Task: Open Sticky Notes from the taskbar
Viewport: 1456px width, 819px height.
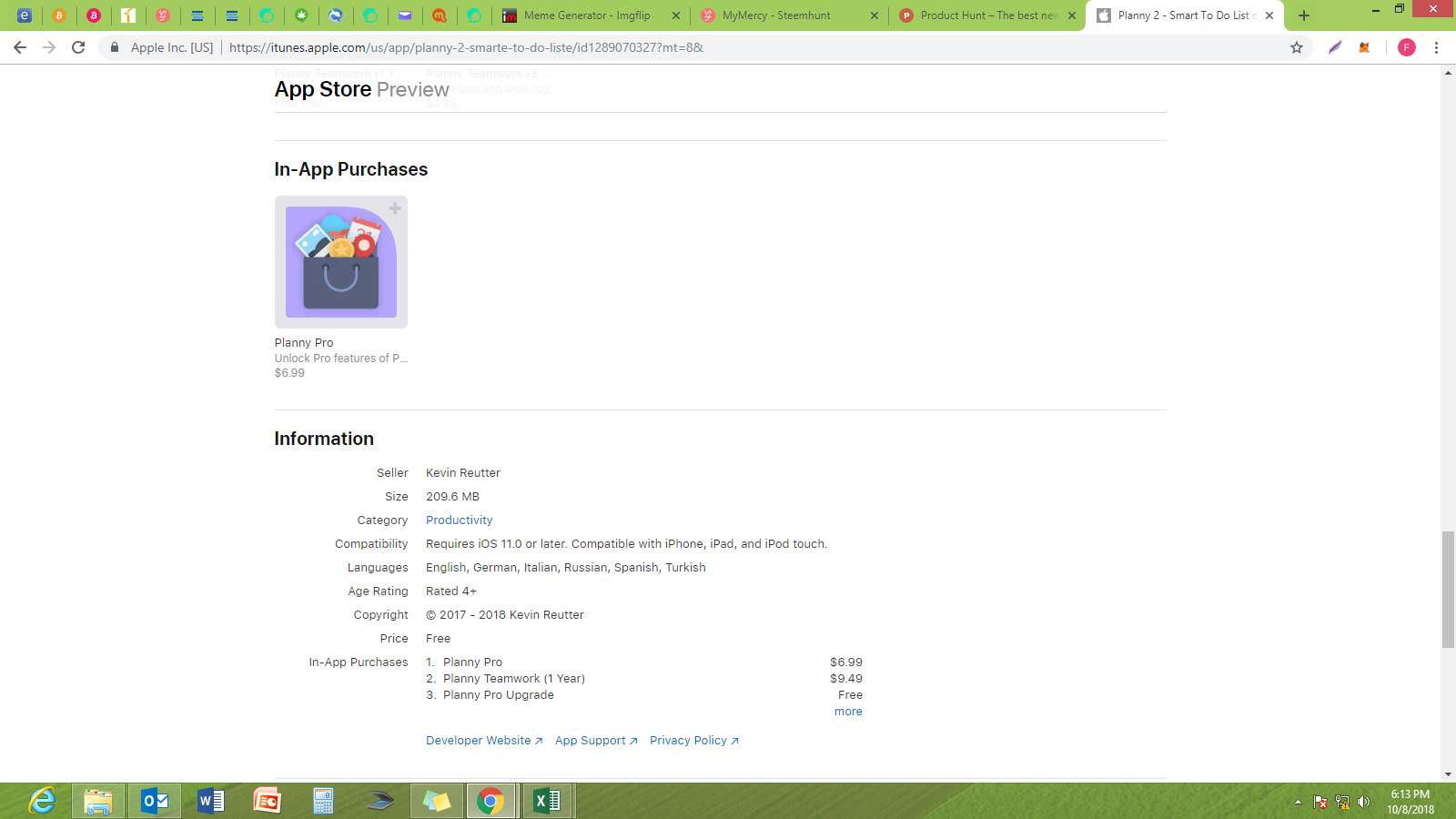Action: pyautogui.click(x=437, y=801)
